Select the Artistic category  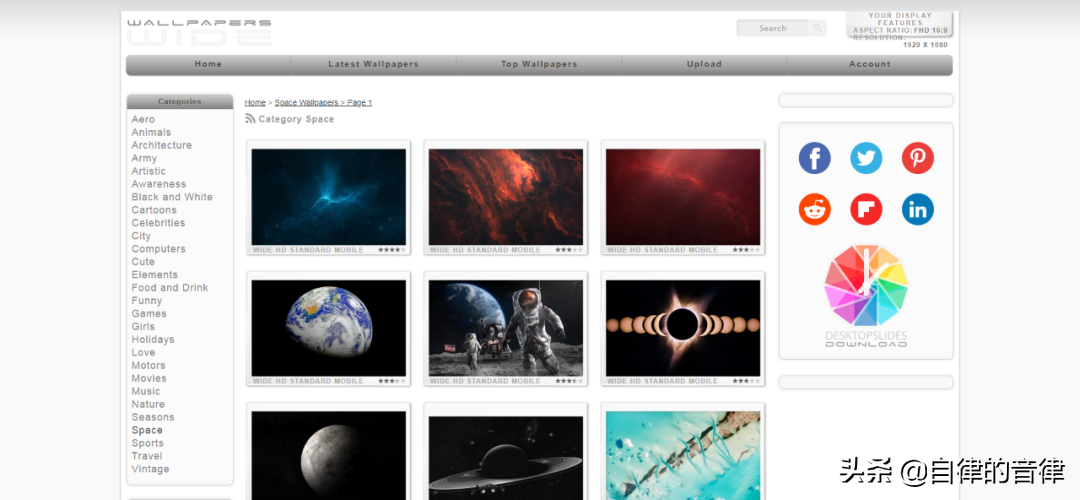[x=149, y=171]
